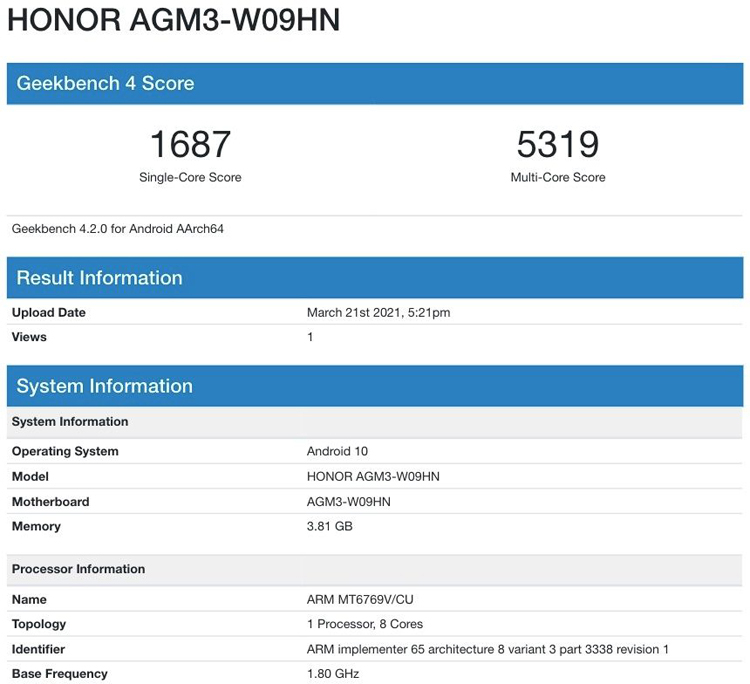Select the Result Information section header
750x684 pixels.
(x=99, y=278)
